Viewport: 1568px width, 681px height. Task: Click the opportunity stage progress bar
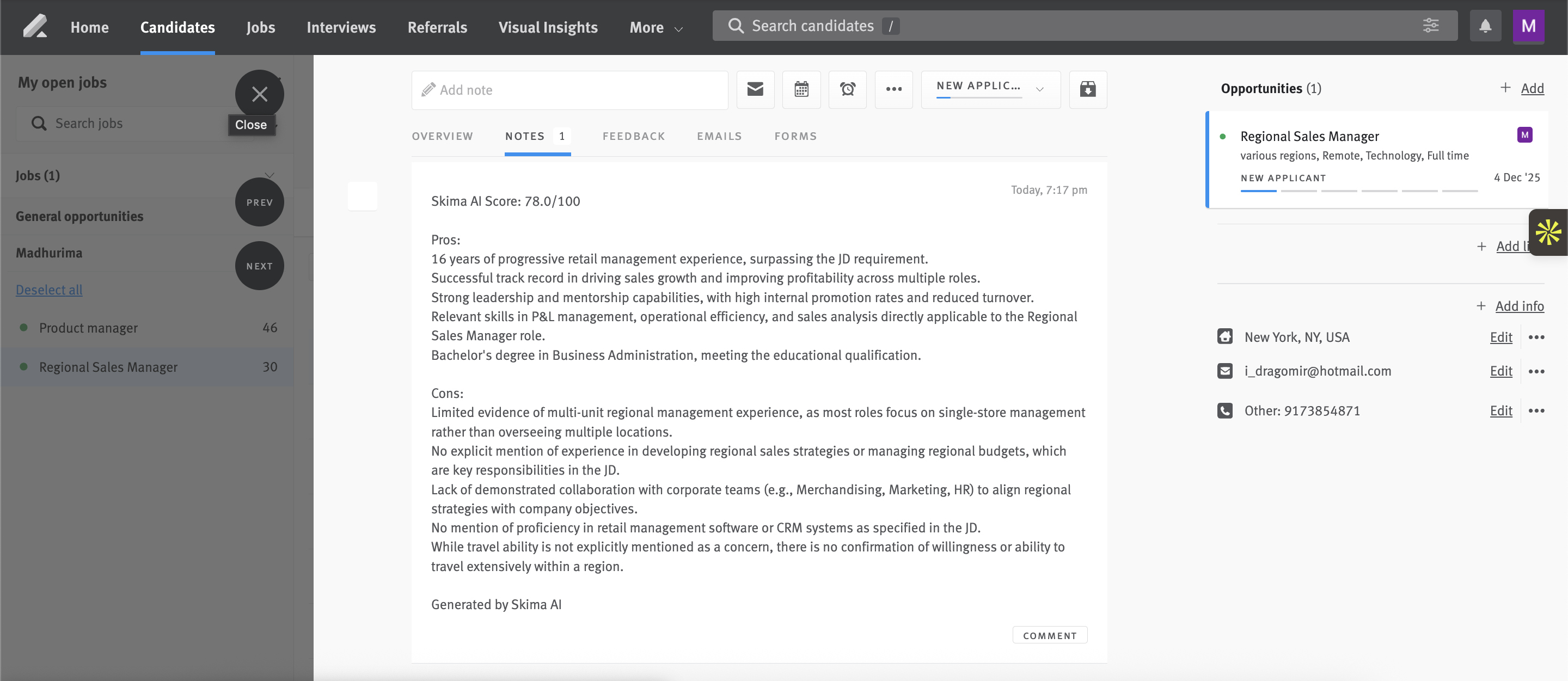(x=1358, y=191)
